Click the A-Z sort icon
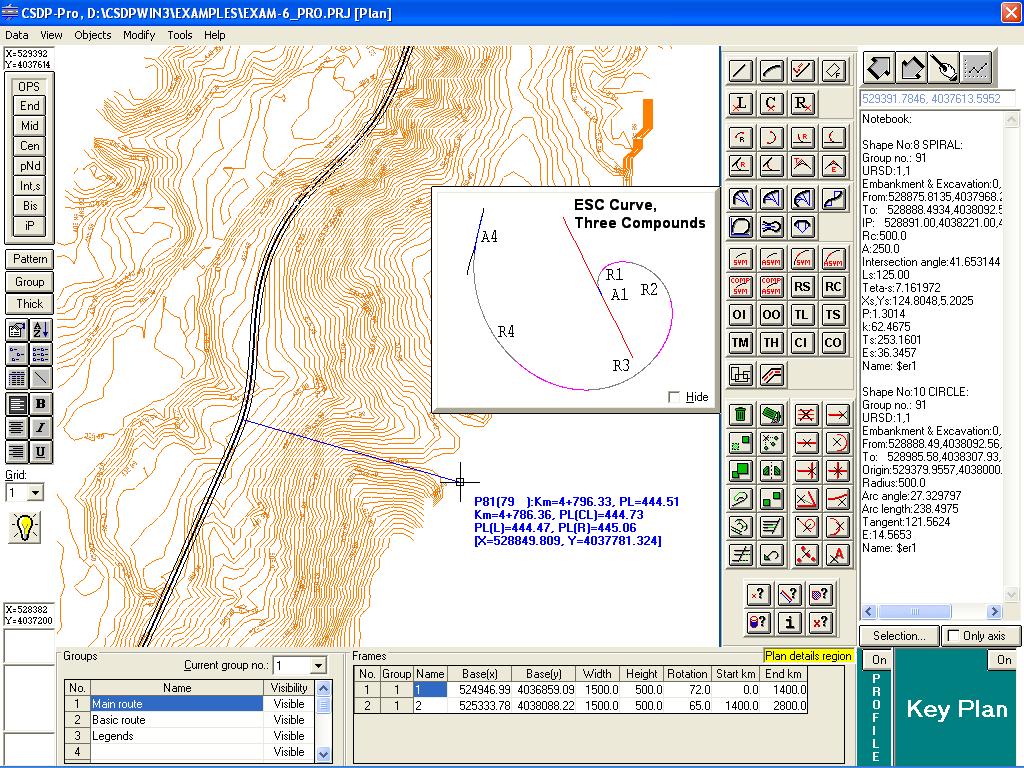The height and width of the screenshot is (768, 1024). pos(41,330)
